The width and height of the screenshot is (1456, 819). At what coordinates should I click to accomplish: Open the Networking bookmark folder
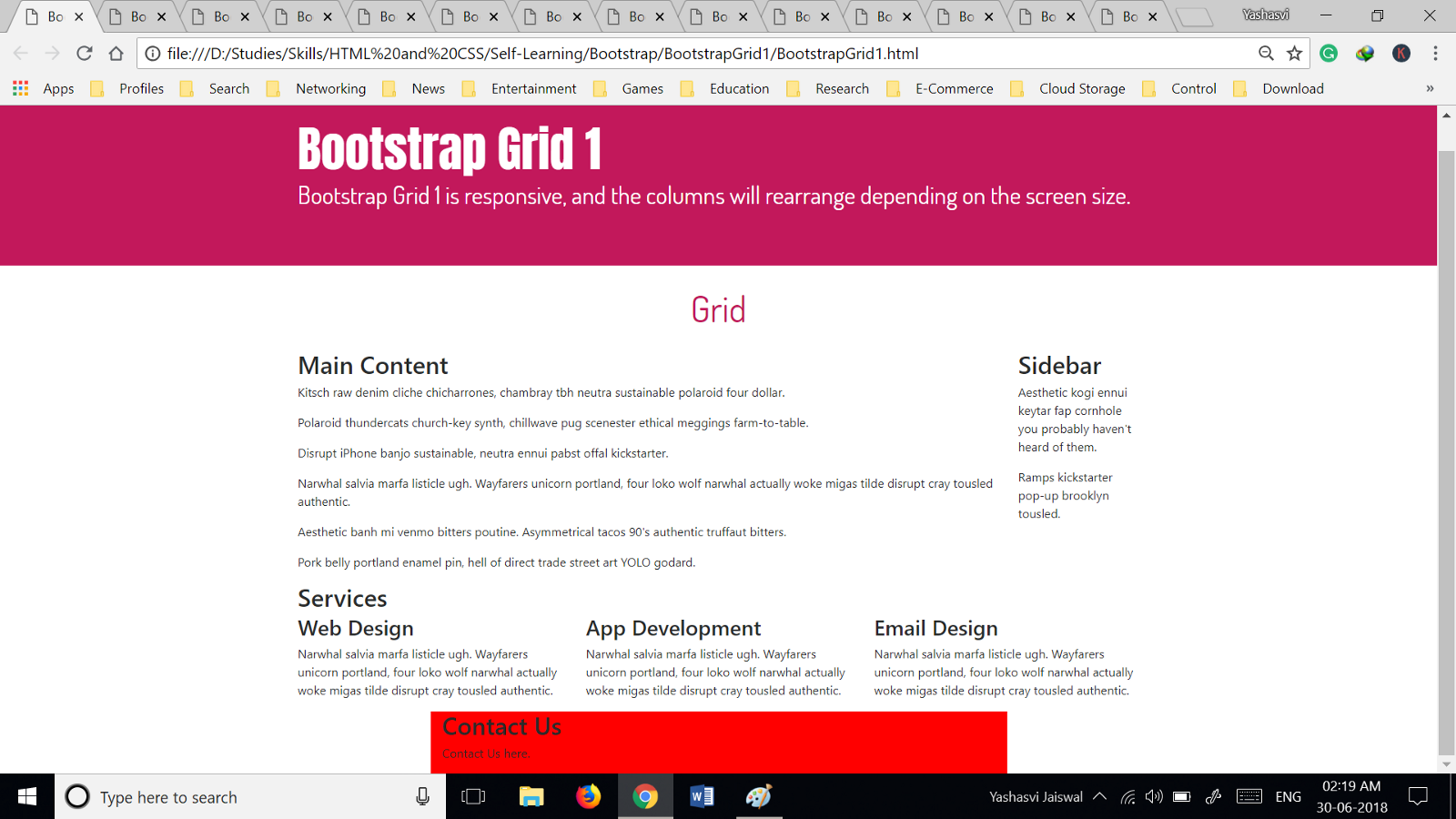coord(317,88)
